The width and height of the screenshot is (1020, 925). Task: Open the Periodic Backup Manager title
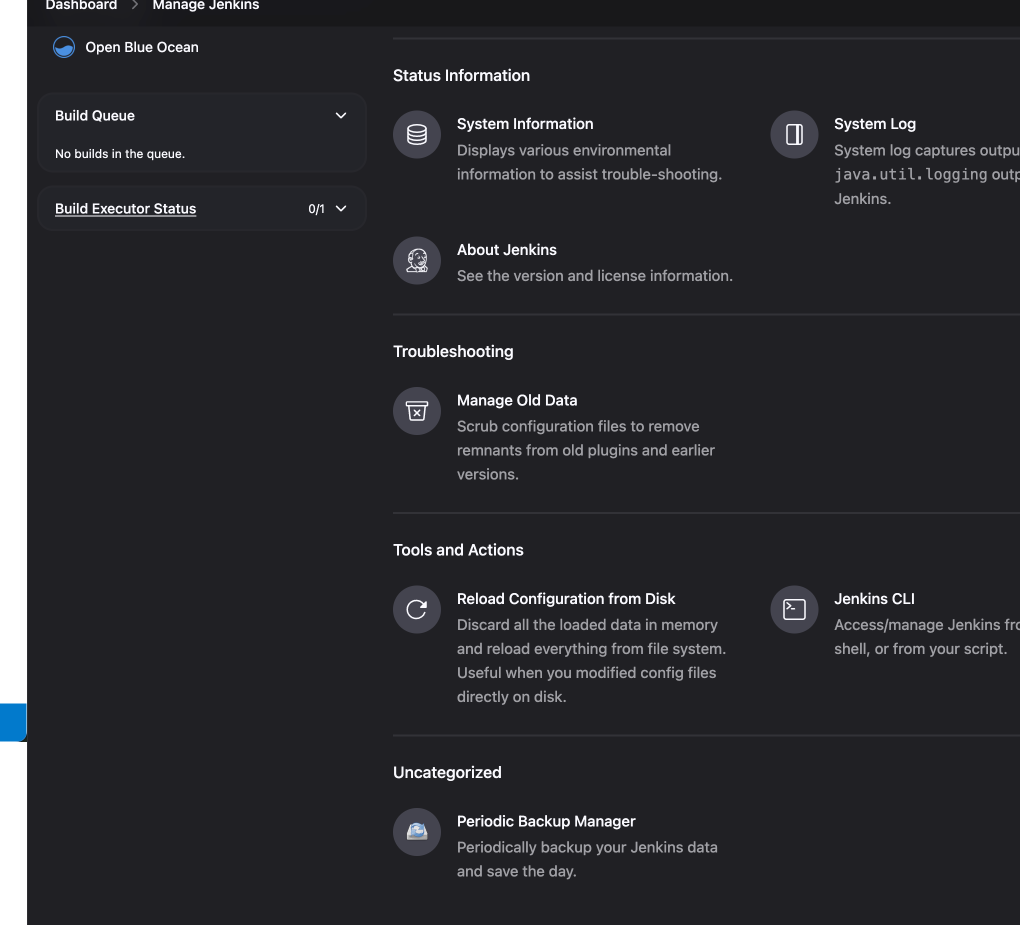tap(546, 821)
